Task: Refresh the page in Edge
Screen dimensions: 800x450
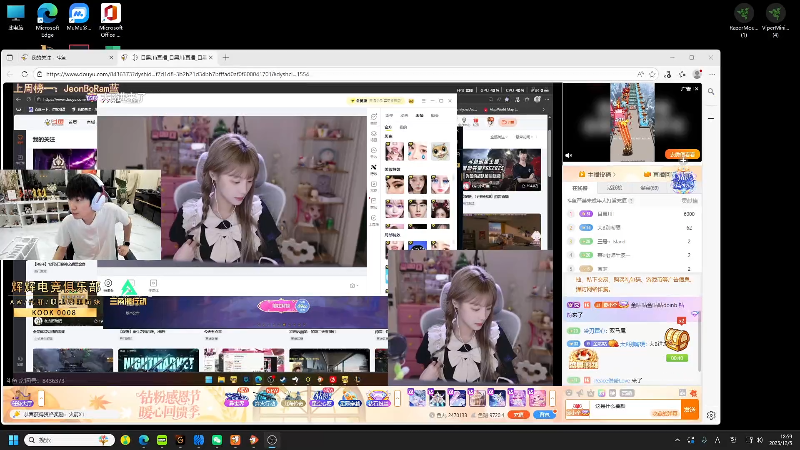Action: pyautogui.click(x=24, y=74)
